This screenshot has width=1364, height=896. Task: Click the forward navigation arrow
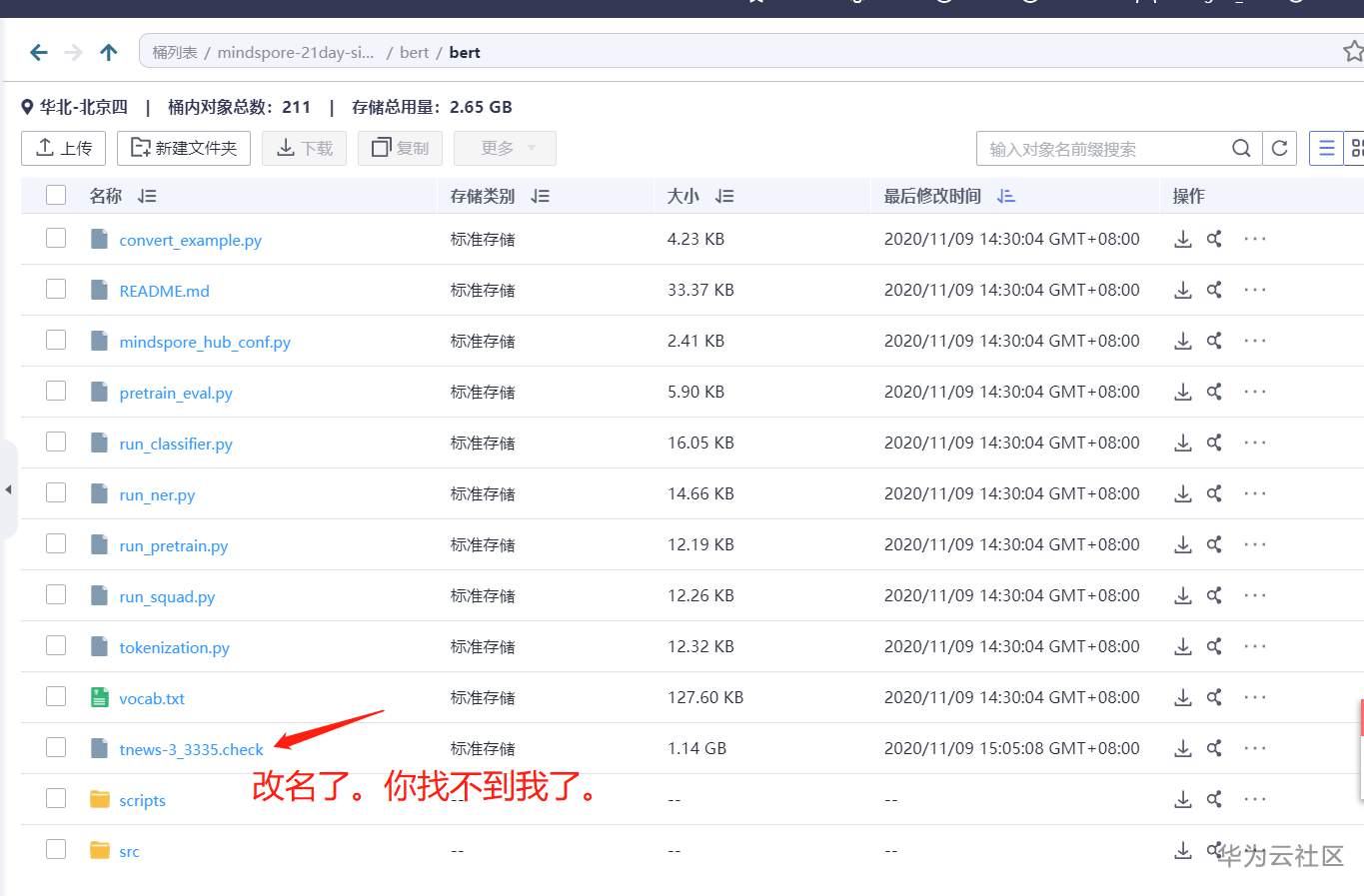pyautogui.click(x=74, y=52)
